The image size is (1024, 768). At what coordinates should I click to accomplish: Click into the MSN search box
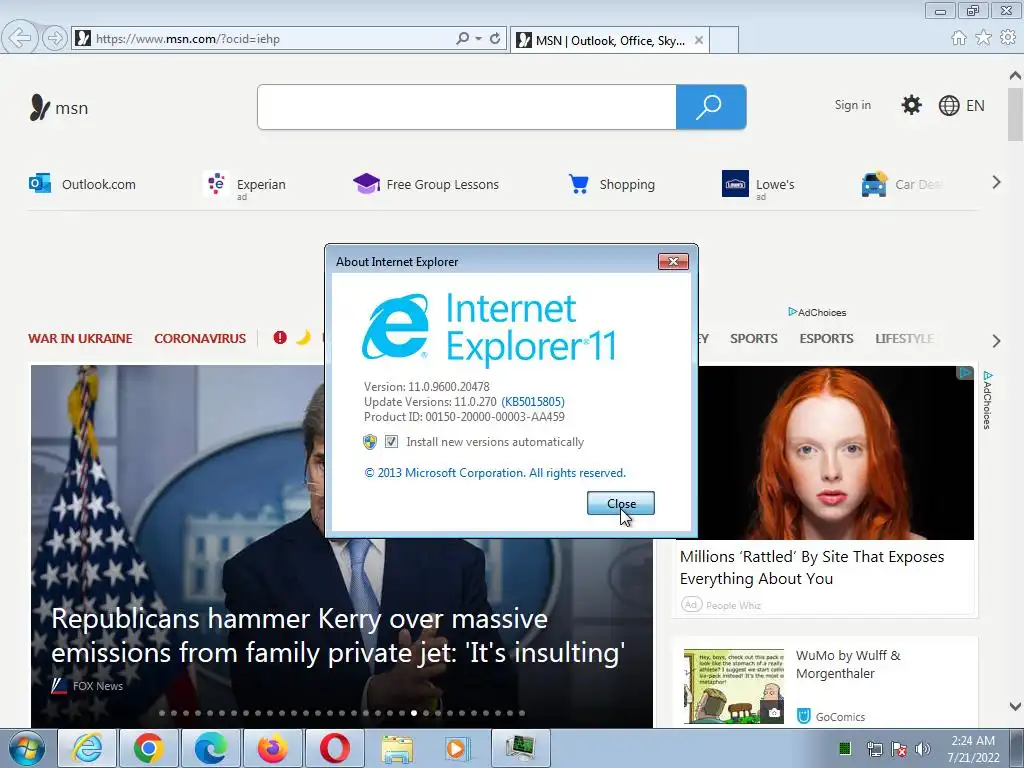[467, 107]
